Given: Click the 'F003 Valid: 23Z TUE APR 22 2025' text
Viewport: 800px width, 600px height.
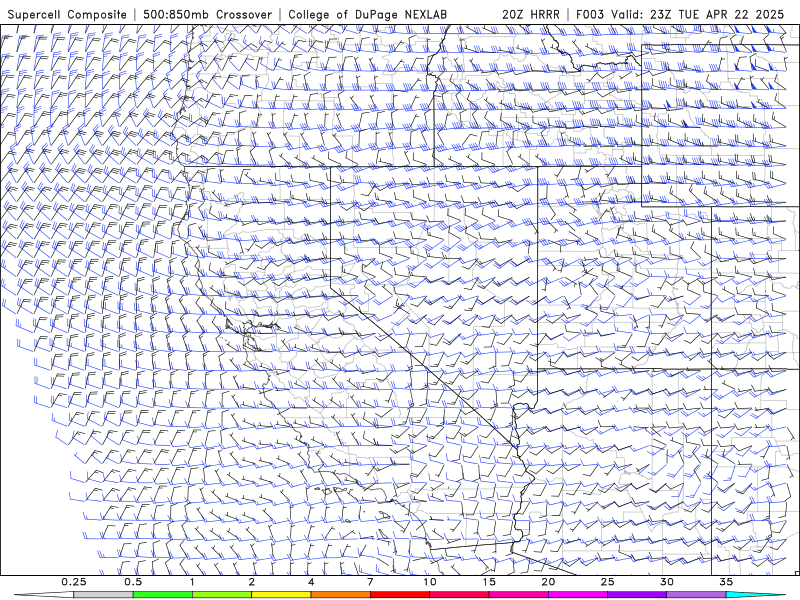Looking at the screenshot, I should pos(680,14).
